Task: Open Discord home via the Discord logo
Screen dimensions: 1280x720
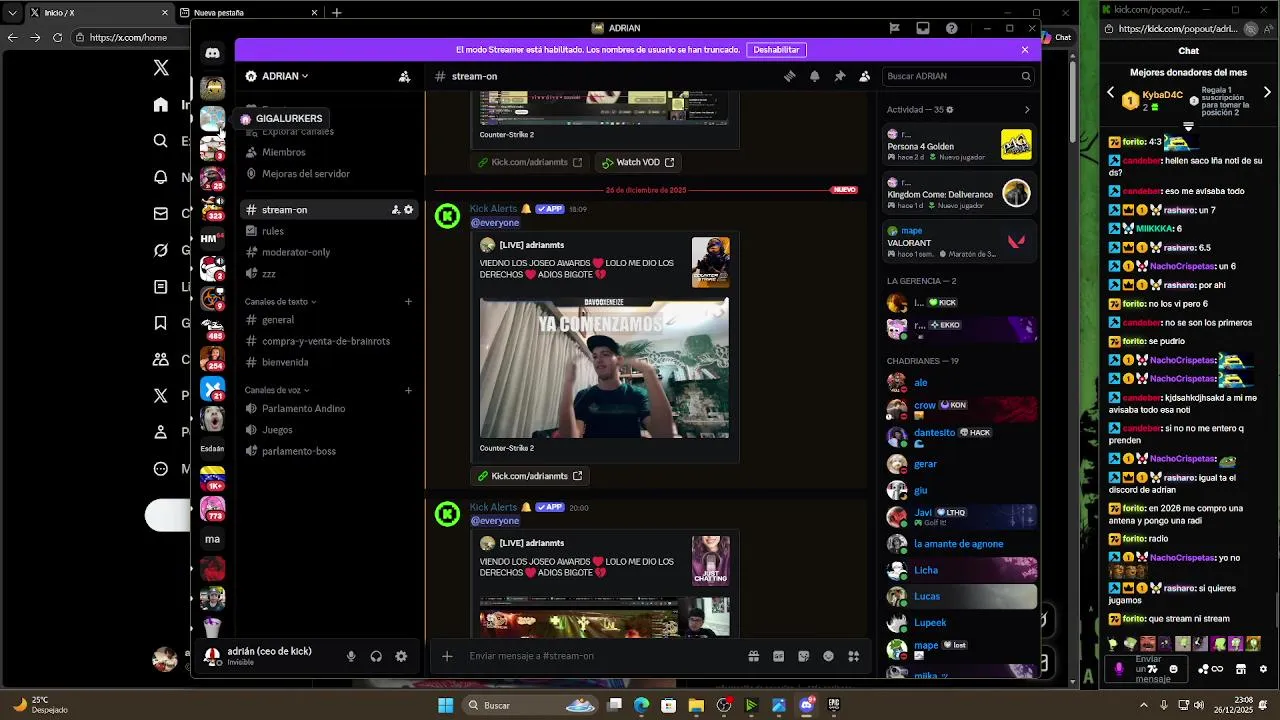Action: [212, 52]
